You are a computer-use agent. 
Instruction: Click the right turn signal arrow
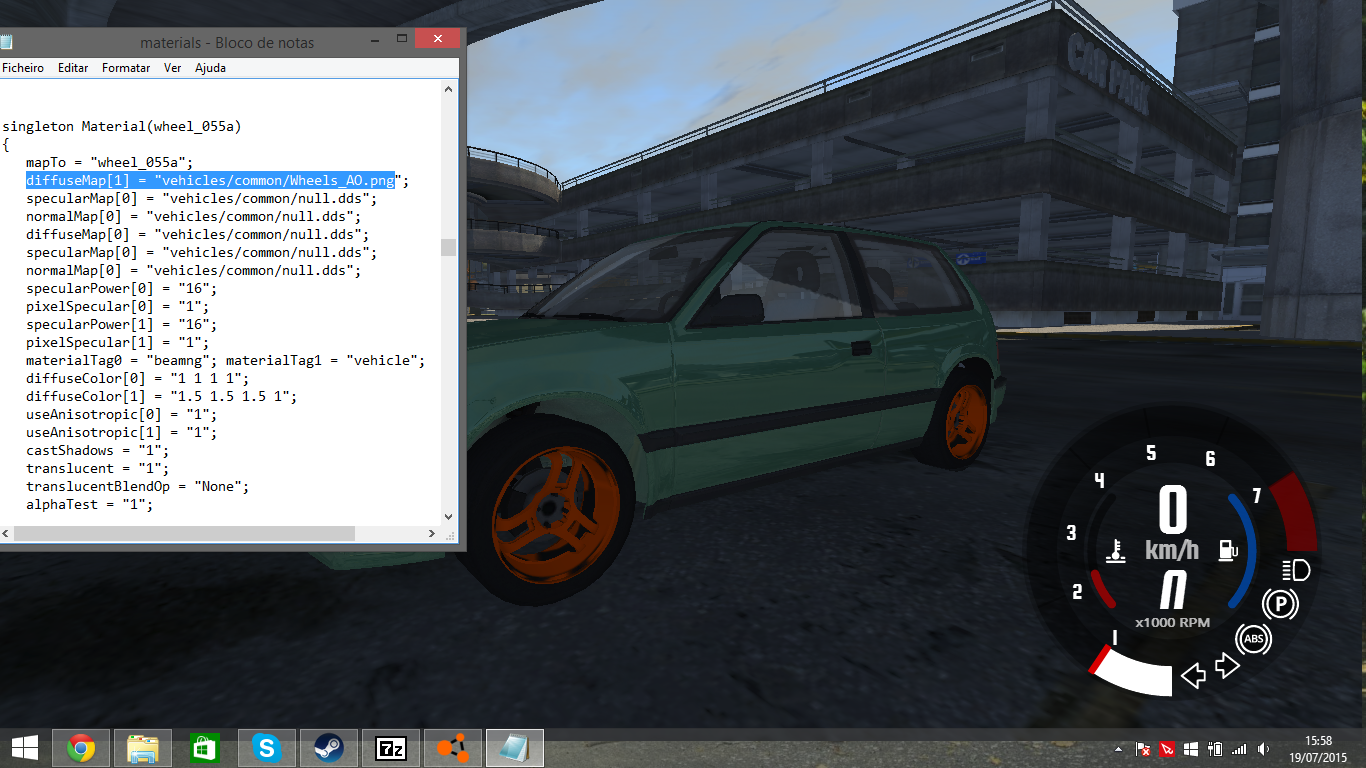(1227, 666)
